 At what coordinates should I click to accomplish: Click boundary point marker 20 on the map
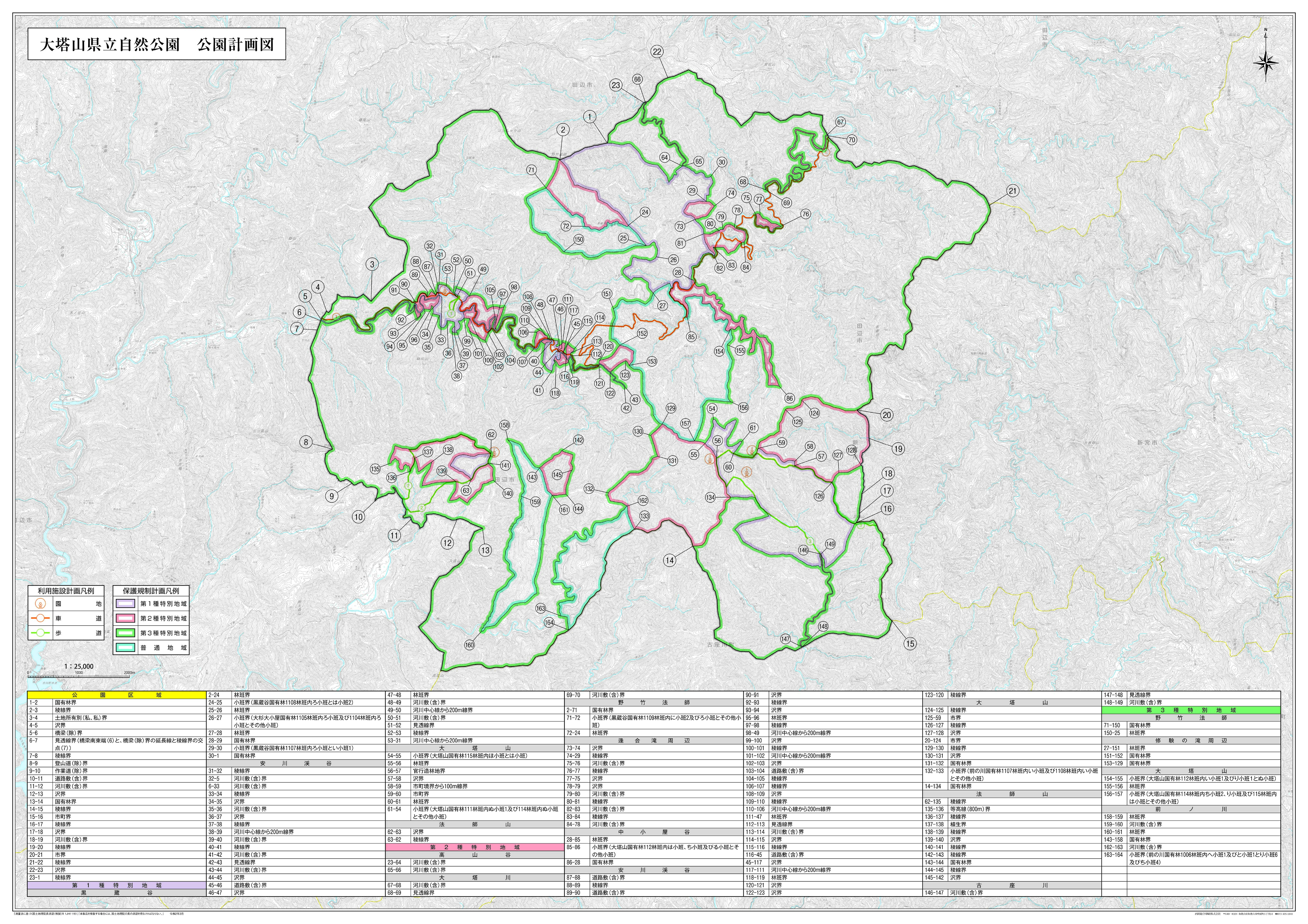click(x=887, y=415)
